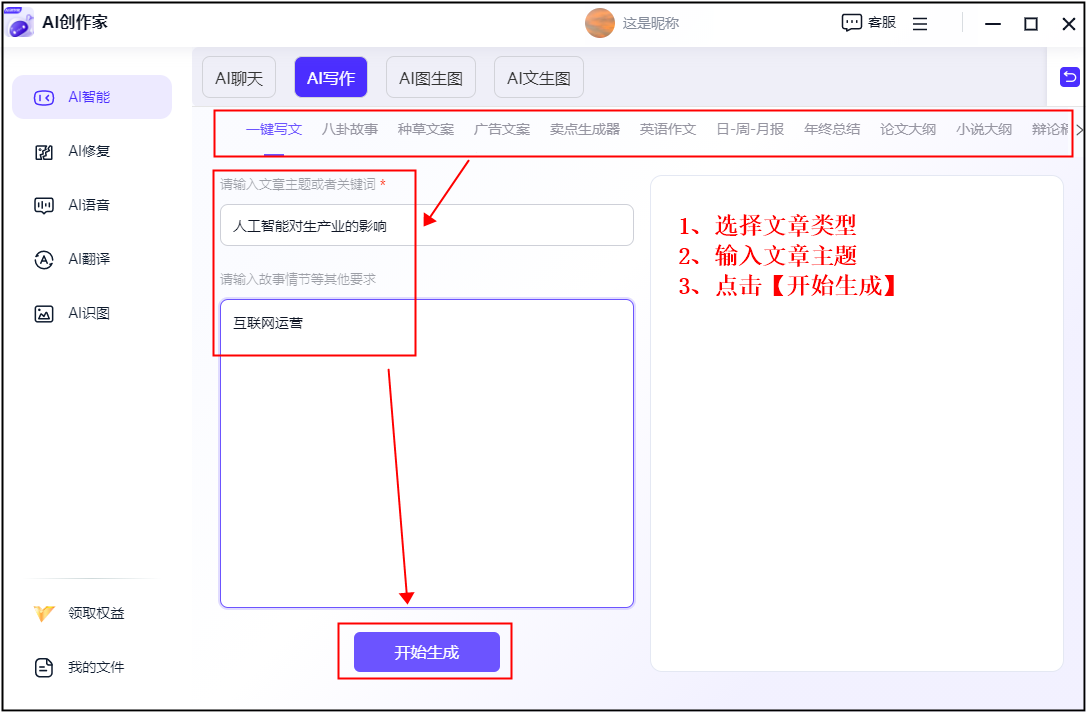Select the AI文生图 tab
The width and height of the screenshot is (1086, 712).
[x=538, y=78]
